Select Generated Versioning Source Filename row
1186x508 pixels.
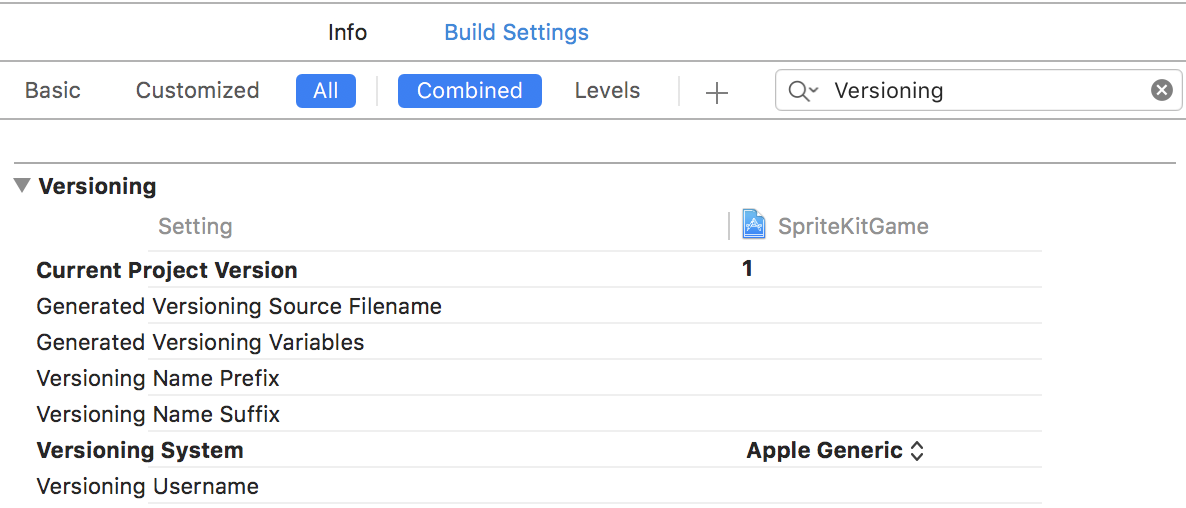(539, 306)
